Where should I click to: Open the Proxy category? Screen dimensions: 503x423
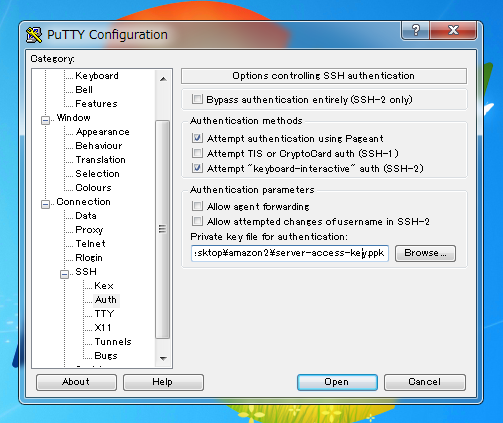click(89, 230)
